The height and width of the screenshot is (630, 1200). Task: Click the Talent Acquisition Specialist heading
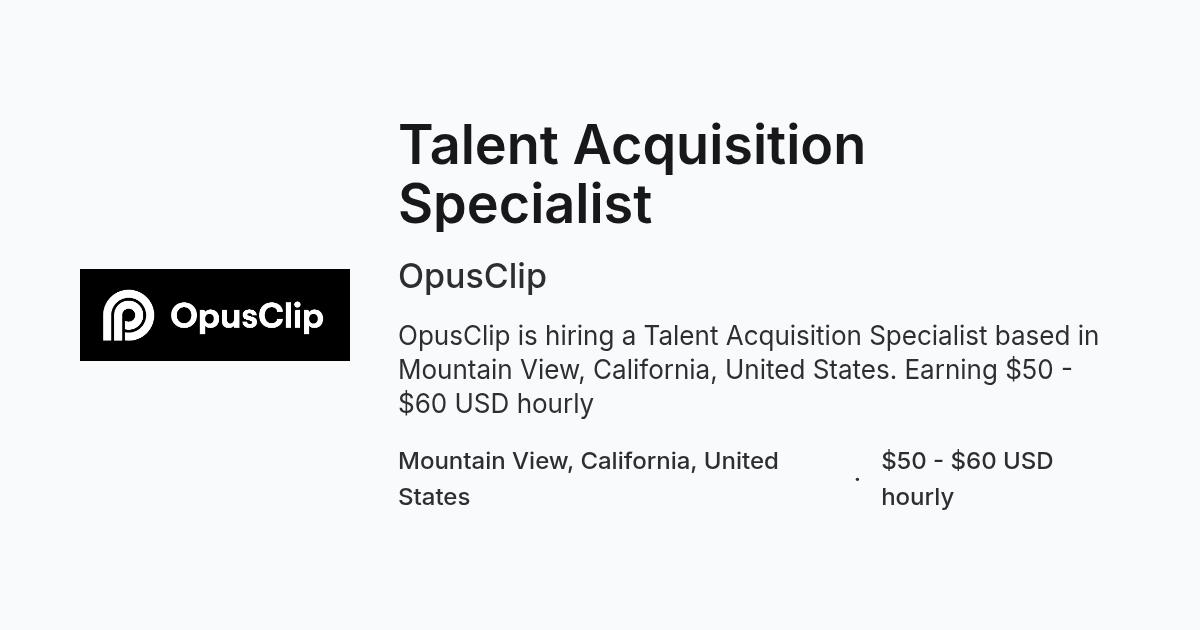tap(632, 174)
